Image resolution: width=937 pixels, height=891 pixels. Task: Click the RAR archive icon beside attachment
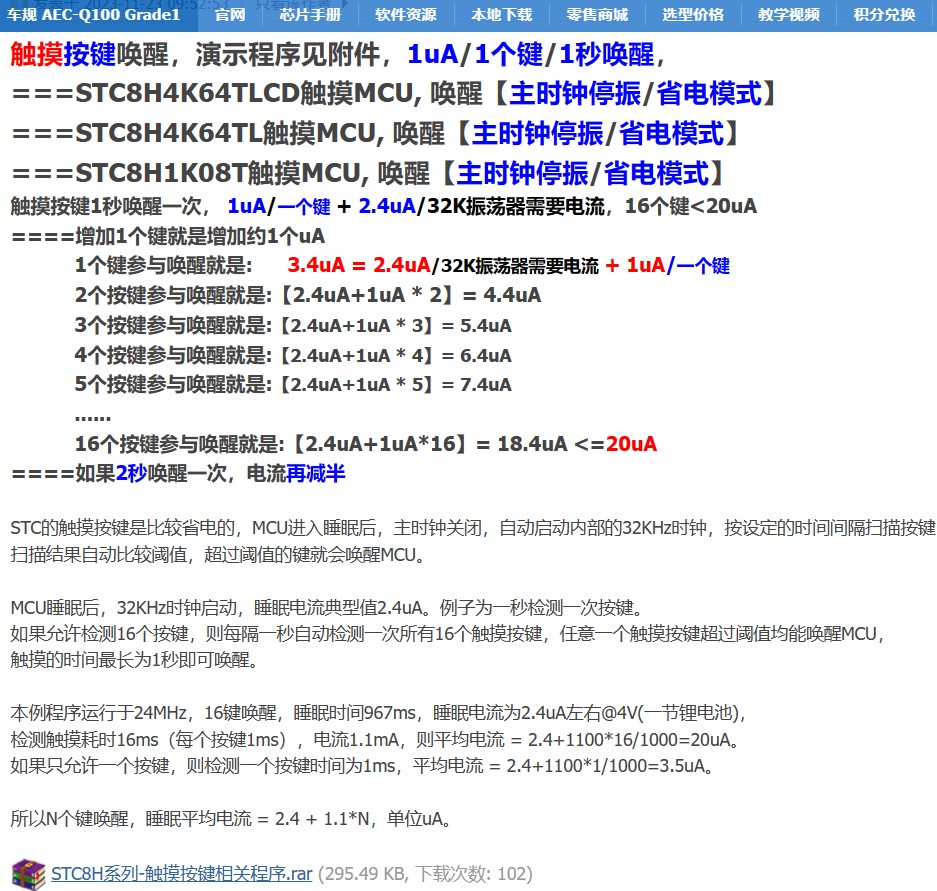(x=28, y=874)
